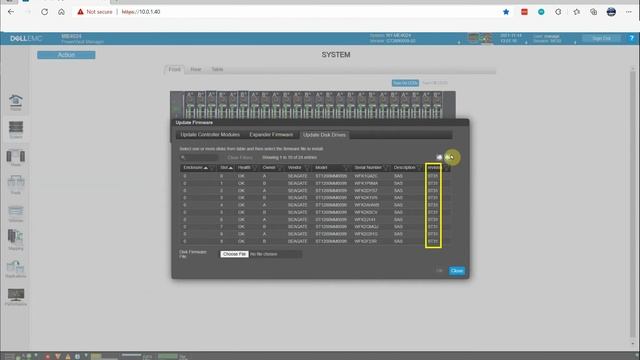The height and width of the screenshot is (360, 640).
Task: Select the Update Disk Drives tab
Action: point(324,135)
